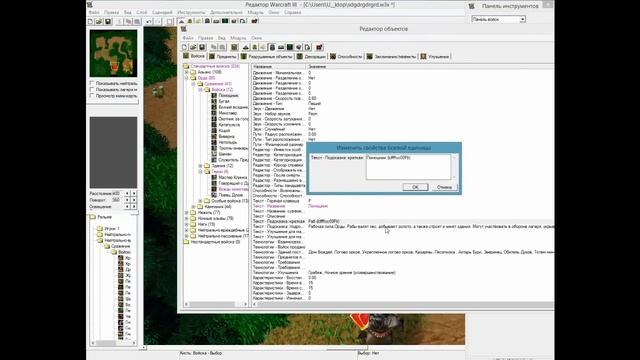Select Минотавр unit in the tree
The image size is (640, 360).
(227, 113)
